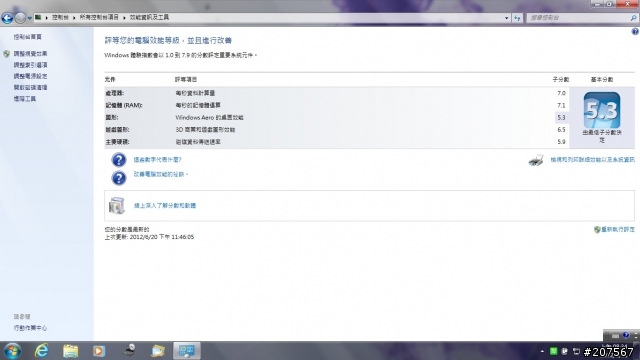Expand the arrow after 所有控制台項目 breadcrumb

(124, 18)
